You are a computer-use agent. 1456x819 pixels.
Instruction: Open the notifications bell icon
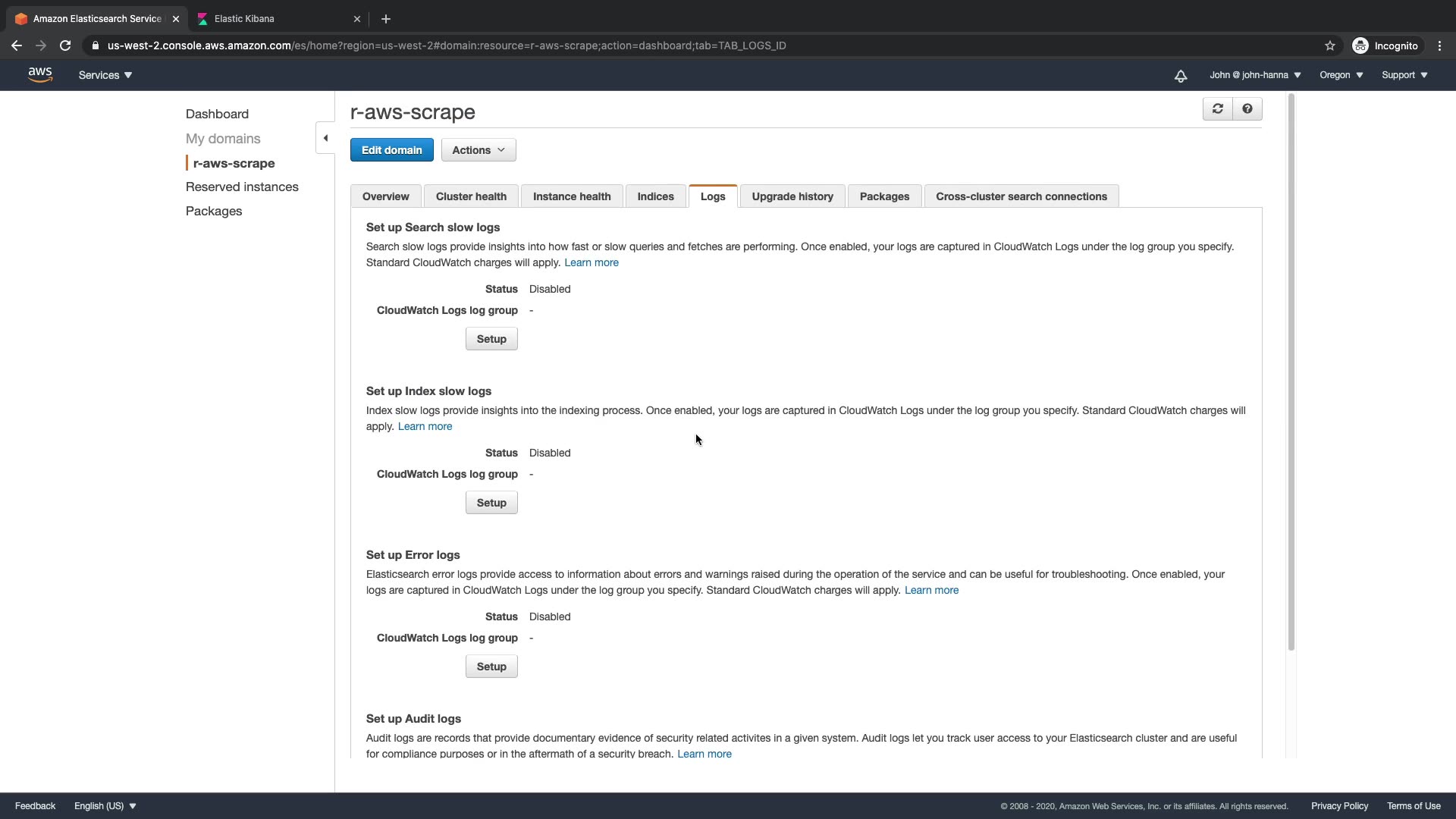pyautogui.click(x=1181, y=76)
